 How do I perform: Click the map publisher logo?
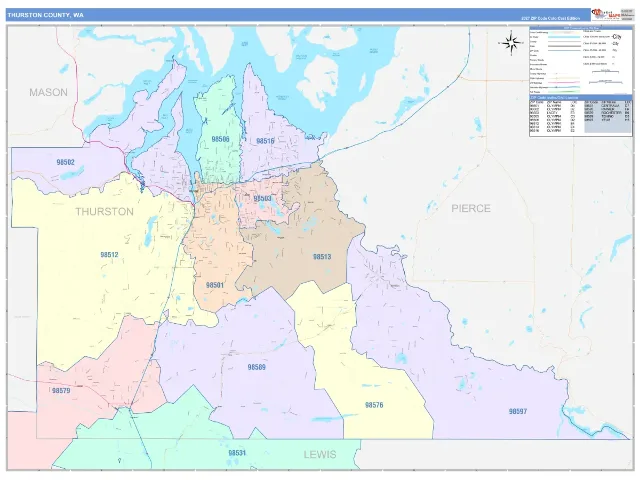click(606, 14)
